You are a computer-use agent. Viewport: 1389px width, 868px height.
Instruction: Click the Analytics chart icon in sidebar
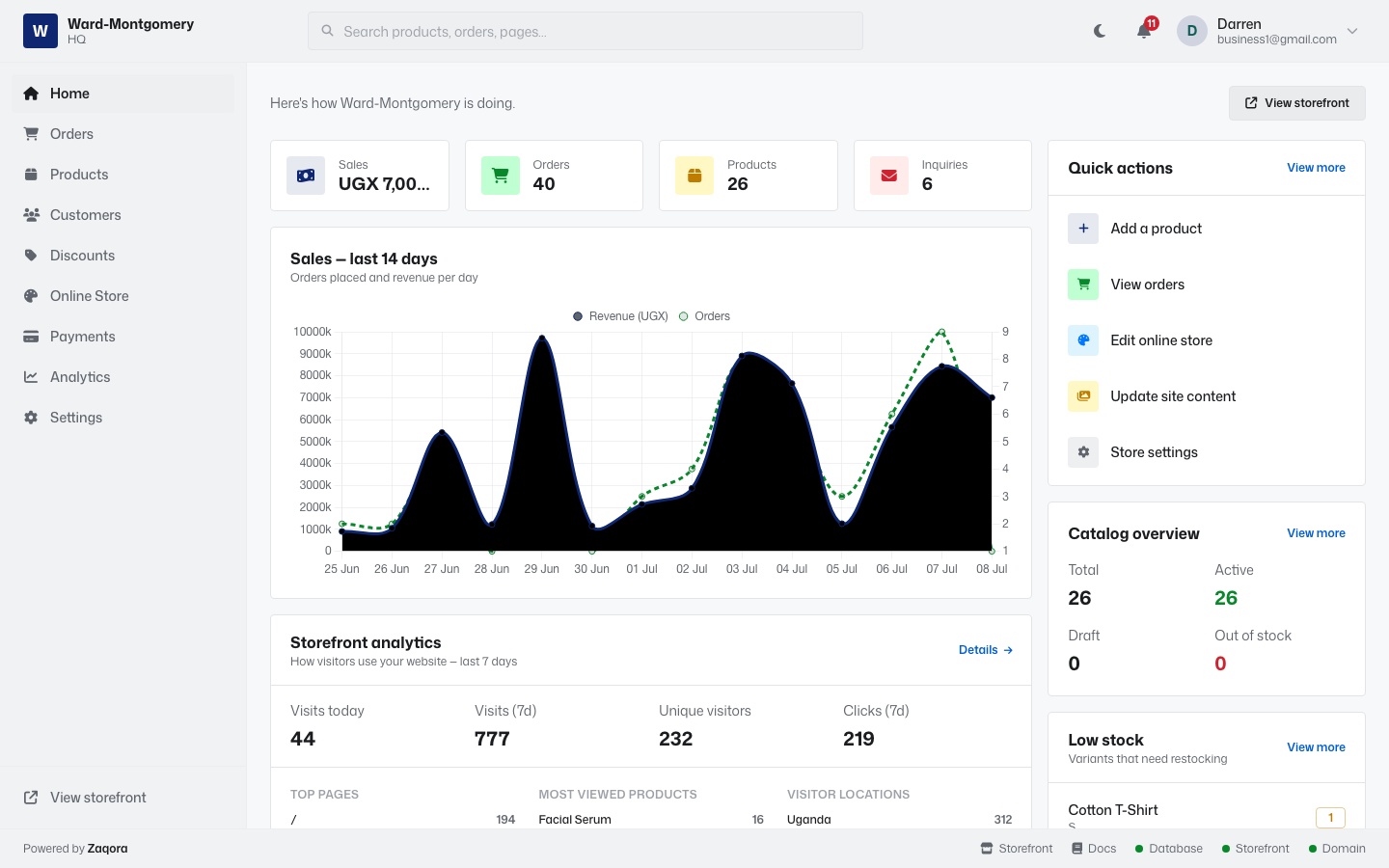[x=31, y=377]
